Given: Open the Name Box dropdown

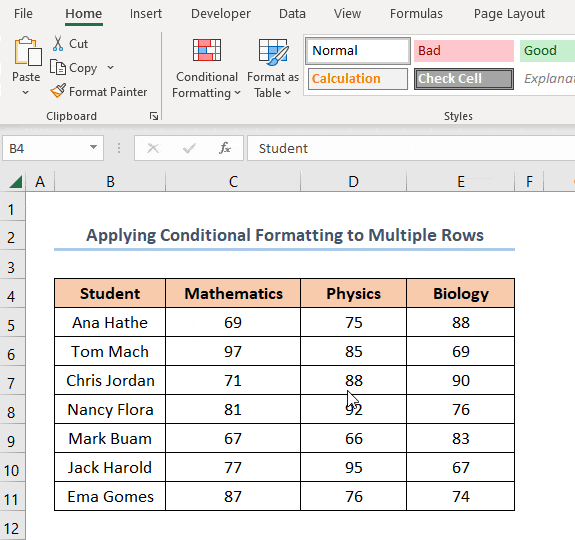Looking at the screenshot, I should click(94, 148).
